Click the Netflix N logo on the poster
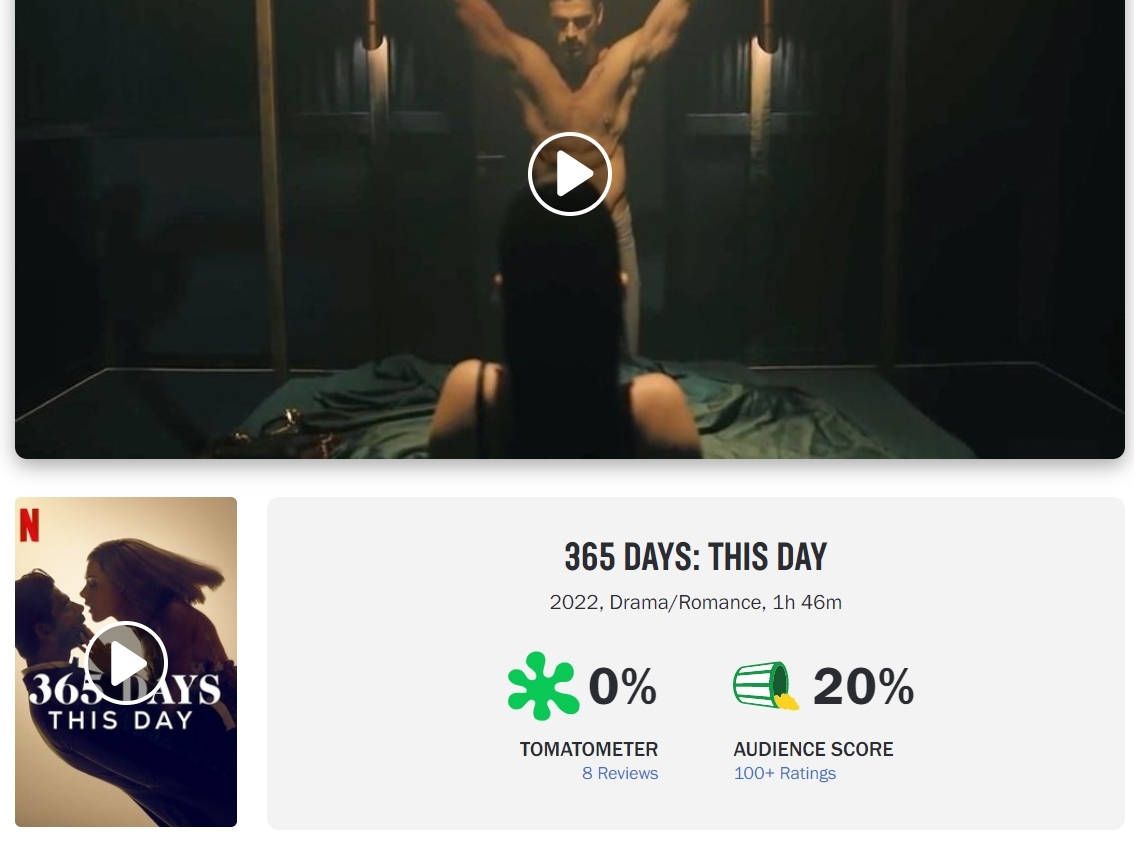 [29, 525]
